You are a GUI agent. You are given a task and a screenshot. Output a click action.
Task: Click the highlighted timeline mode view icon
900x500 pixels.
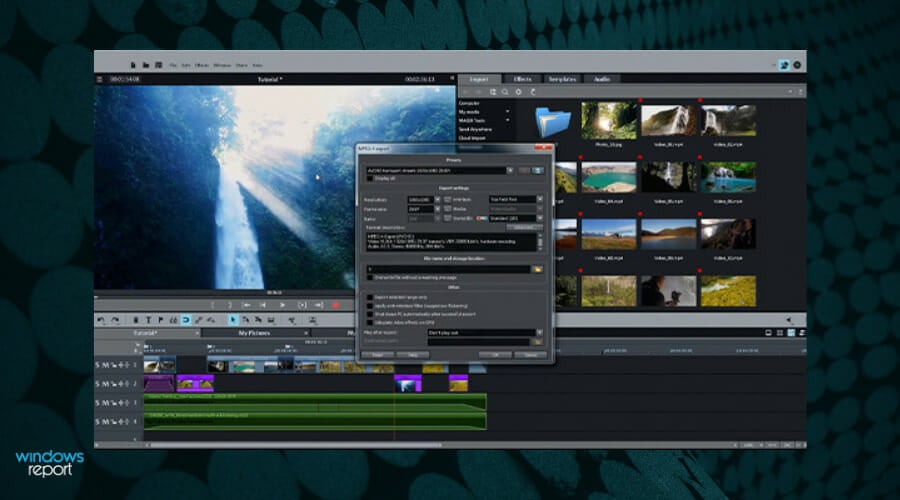coord(791,333)
